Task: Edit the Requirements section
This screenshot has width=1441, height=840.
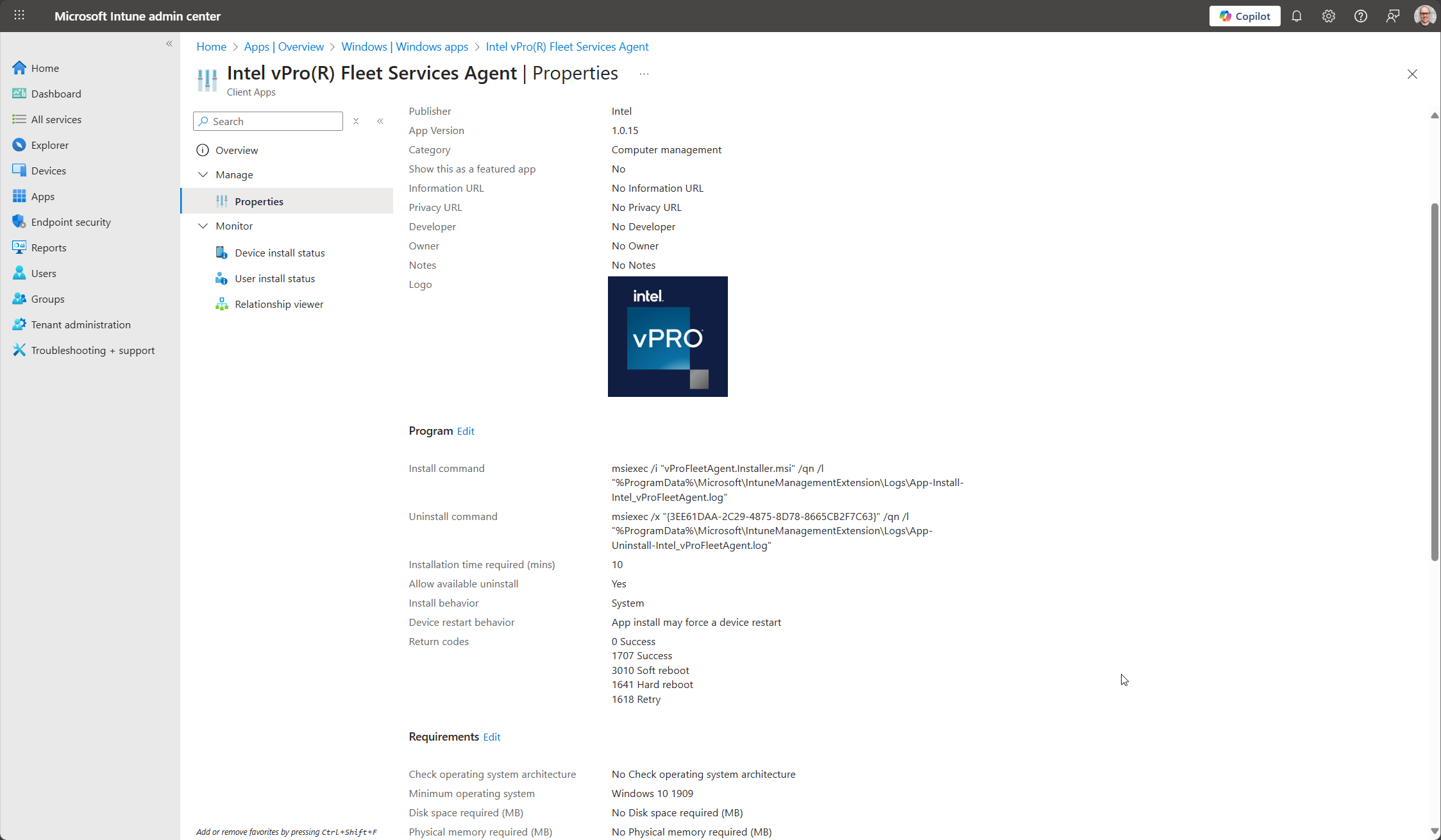Action: (491, 737)
